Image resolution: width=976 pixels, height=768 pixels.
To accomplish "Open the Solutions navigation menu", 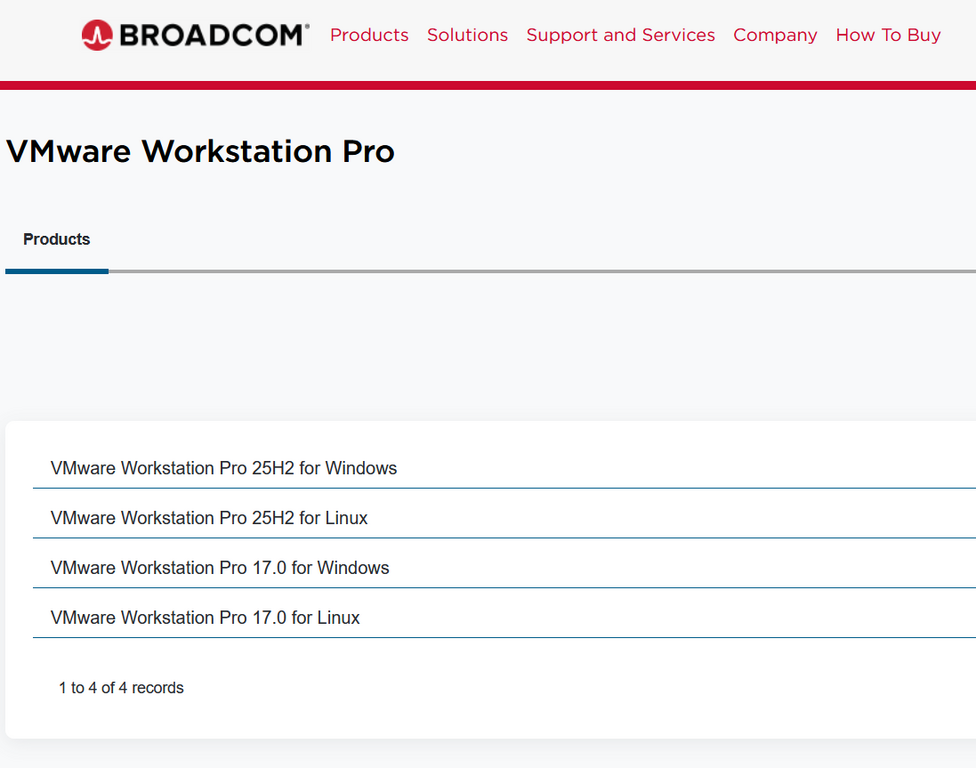I will click(x=467, y=35).
